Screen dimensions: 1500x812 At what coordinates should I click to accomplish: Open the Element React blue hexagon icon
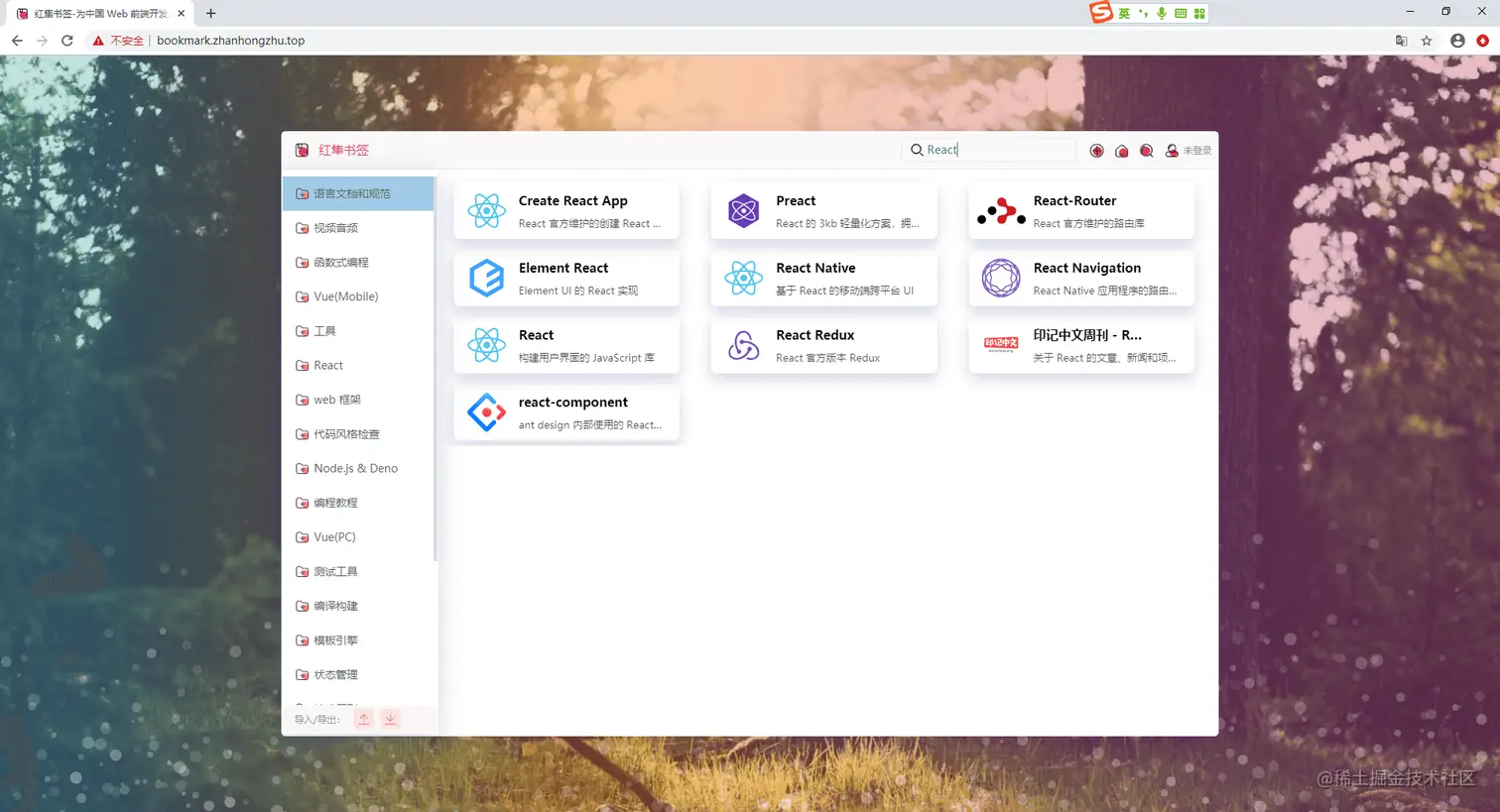coord(486,279)
